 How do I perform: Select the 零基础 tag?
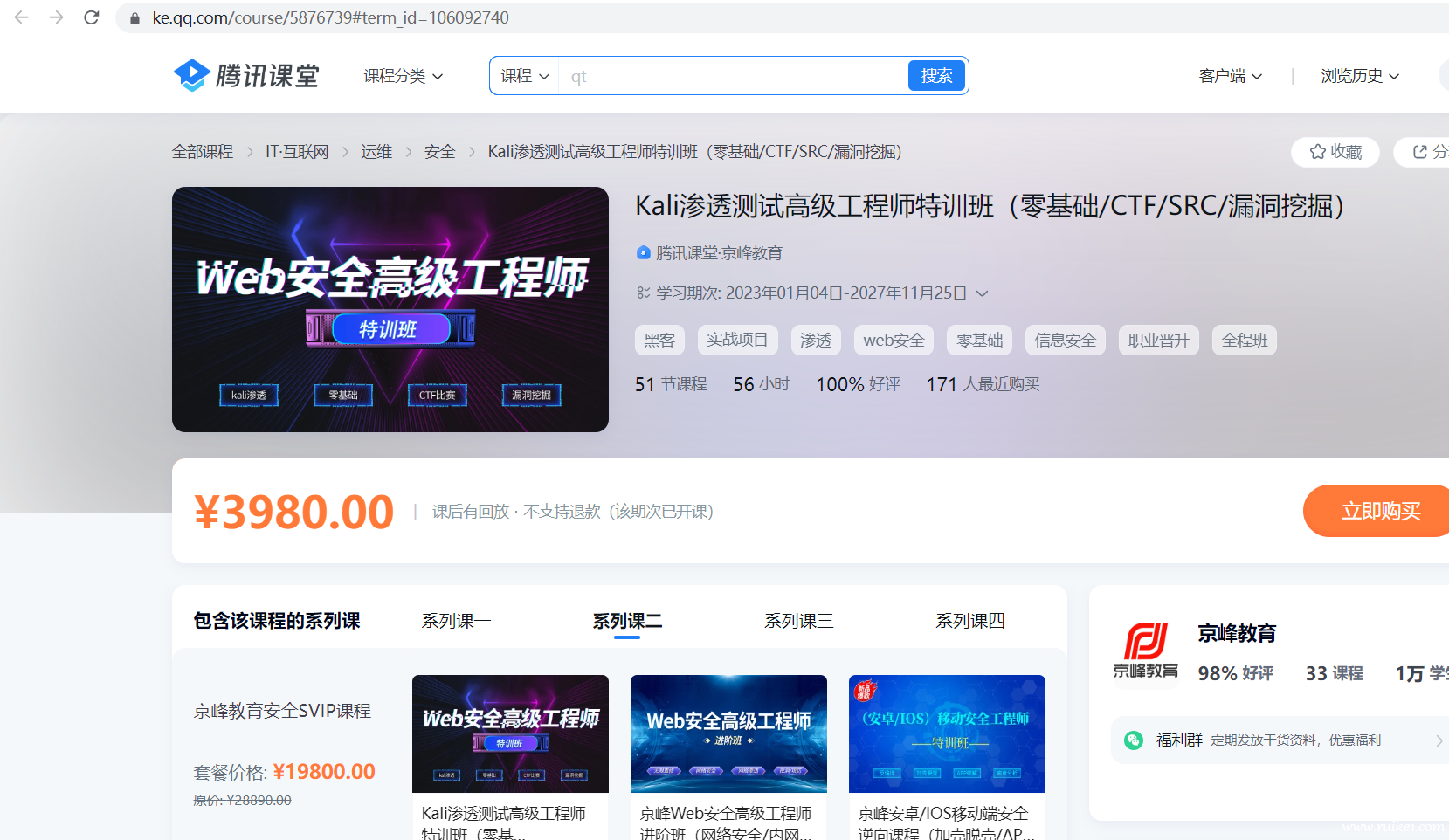click(979, 340)
